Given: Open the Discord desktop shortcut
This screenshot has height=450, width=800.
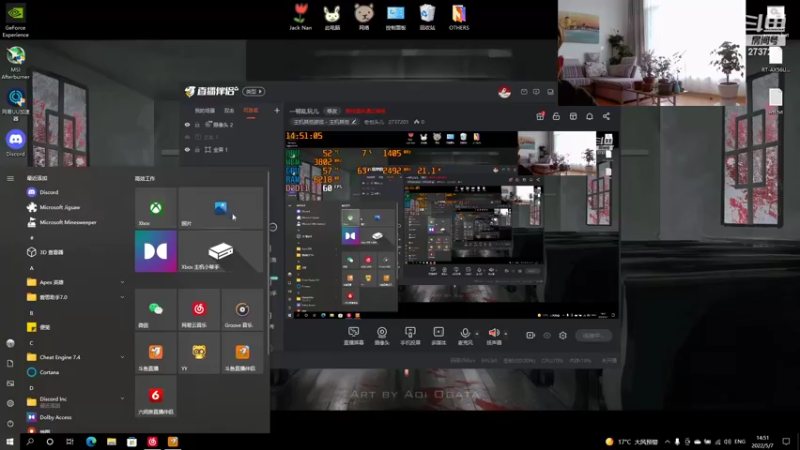Looking at the screenshot, I should pyautogui.click(x=15, y=143).
